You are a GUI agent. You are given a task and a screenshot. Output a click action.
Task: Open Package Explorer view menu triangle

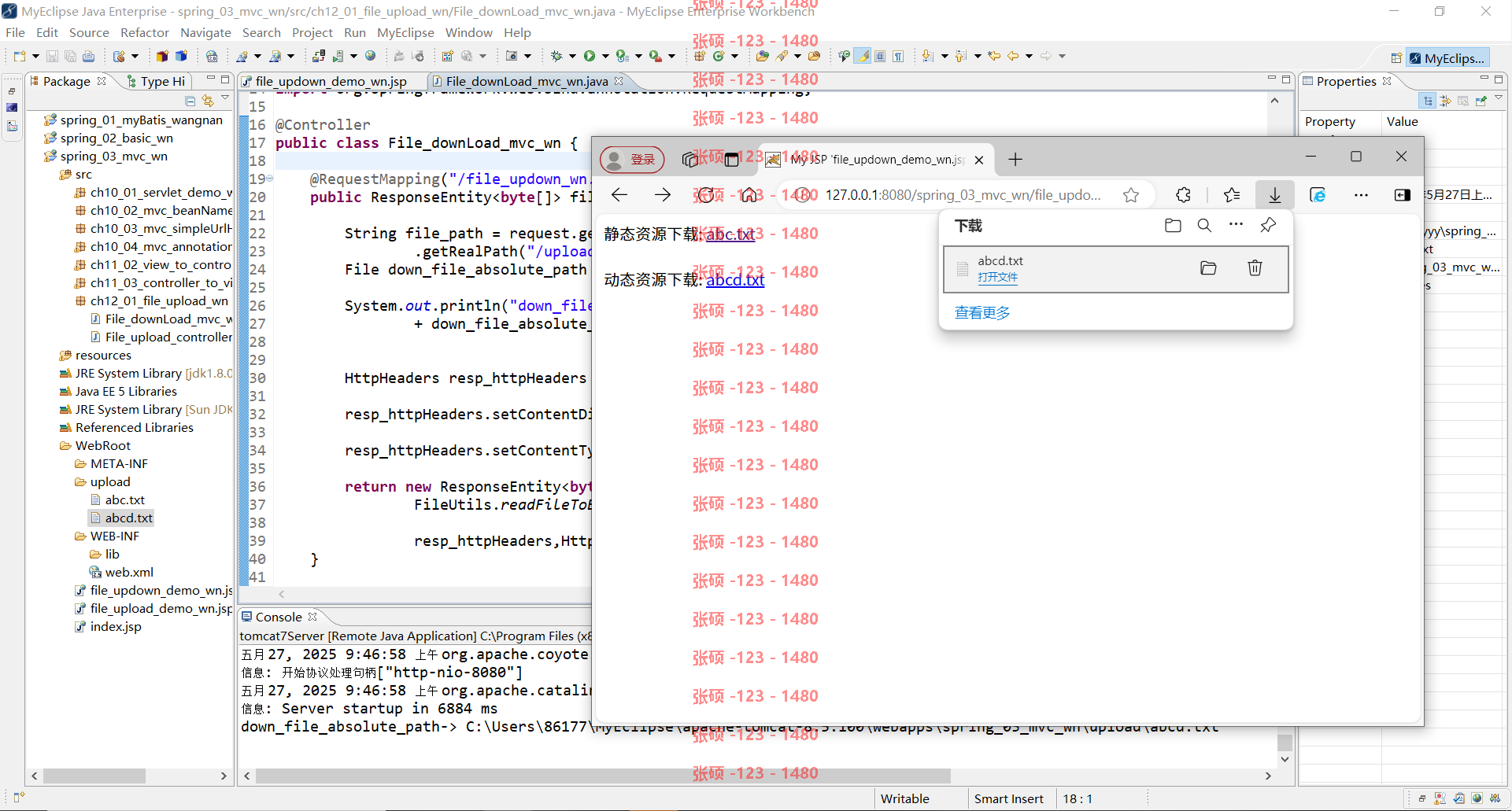point(225,98)
